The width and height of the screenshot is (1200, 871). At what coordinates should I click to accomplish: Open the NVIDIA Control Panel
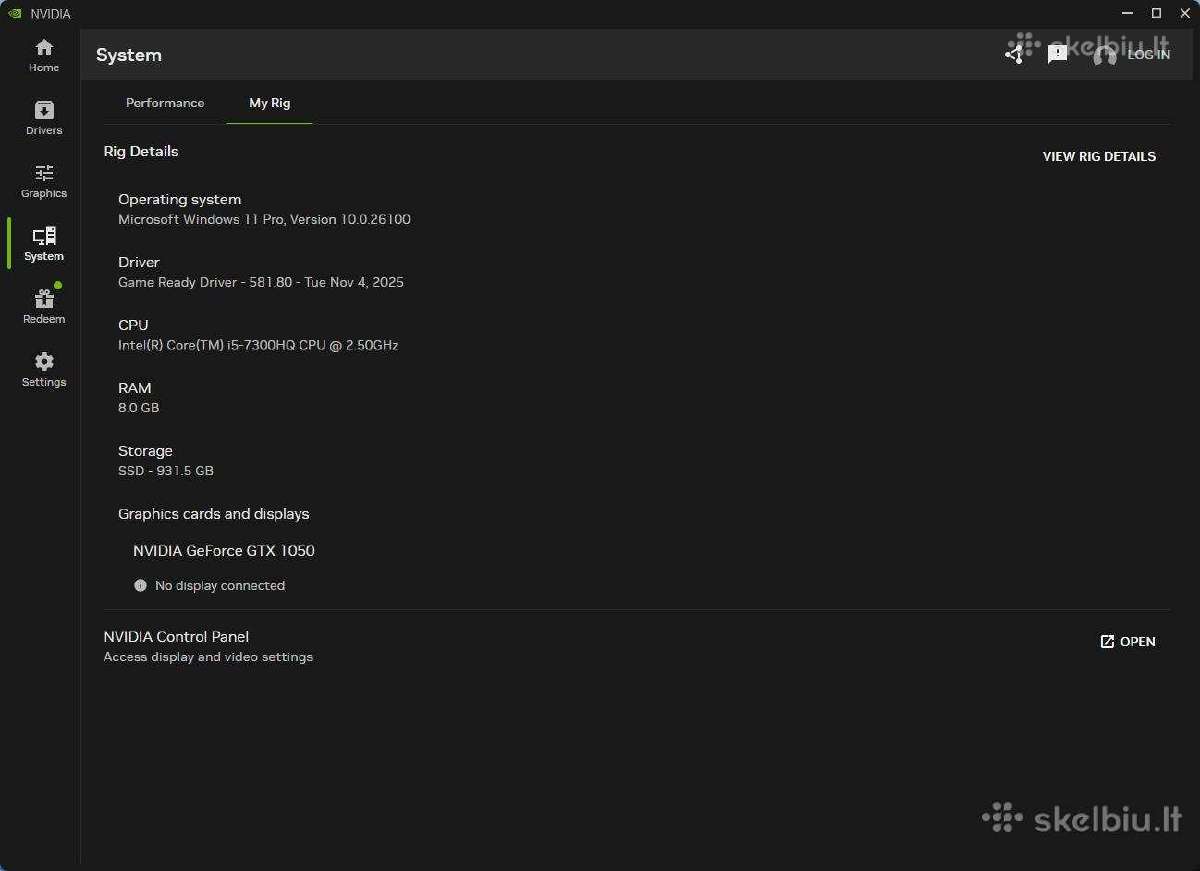1128,641
